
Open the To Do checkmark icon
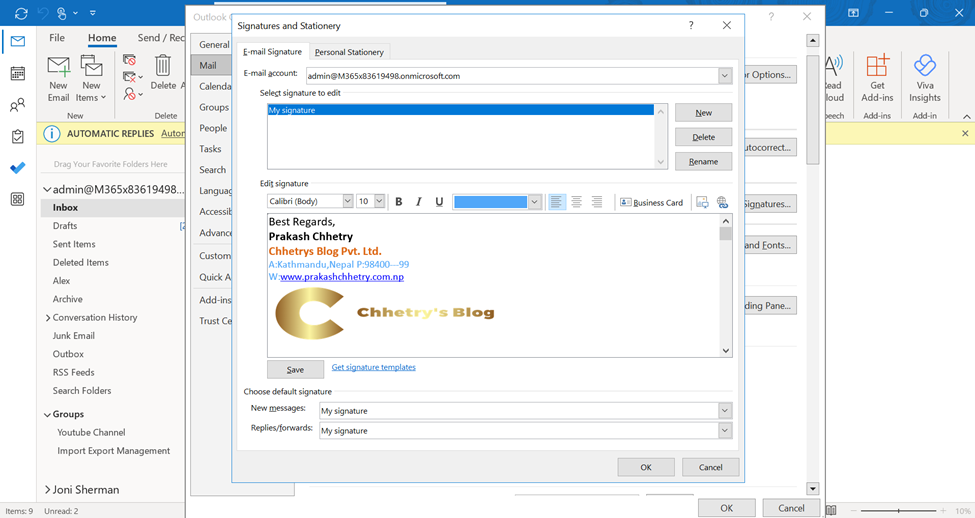[17, 168]
